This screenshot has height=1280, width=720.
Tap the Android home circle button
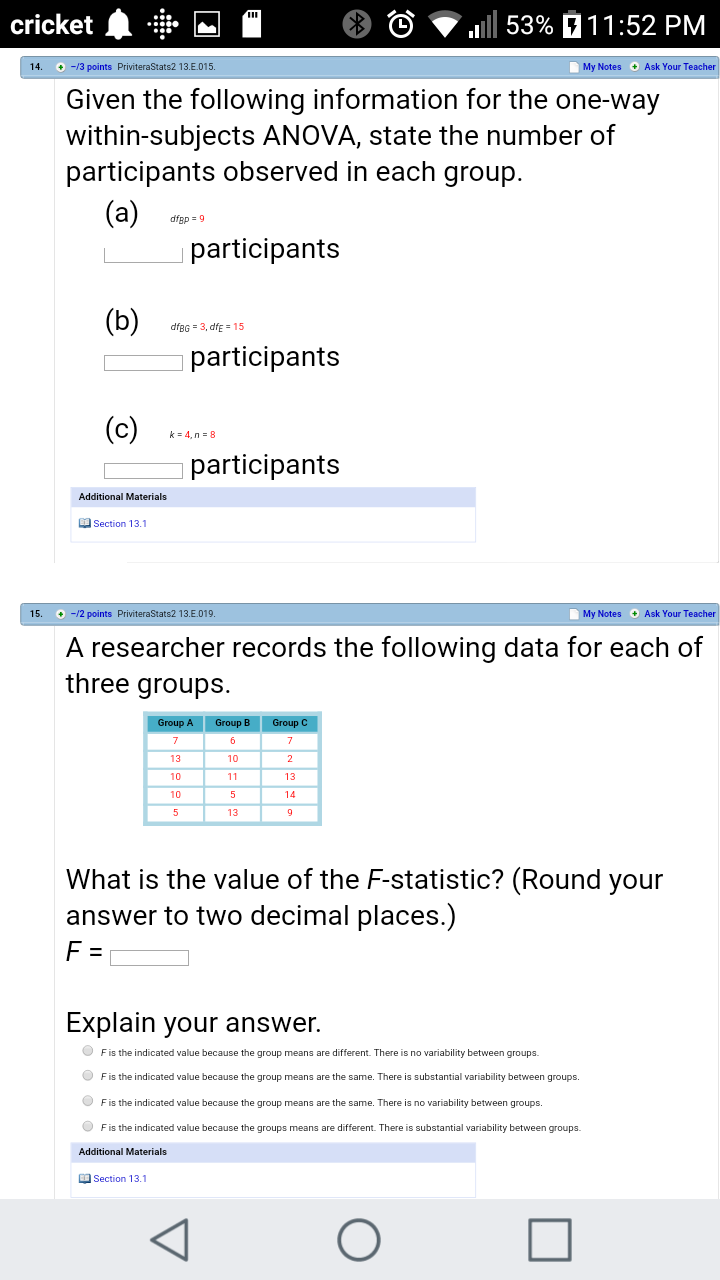pos(359,1240)
